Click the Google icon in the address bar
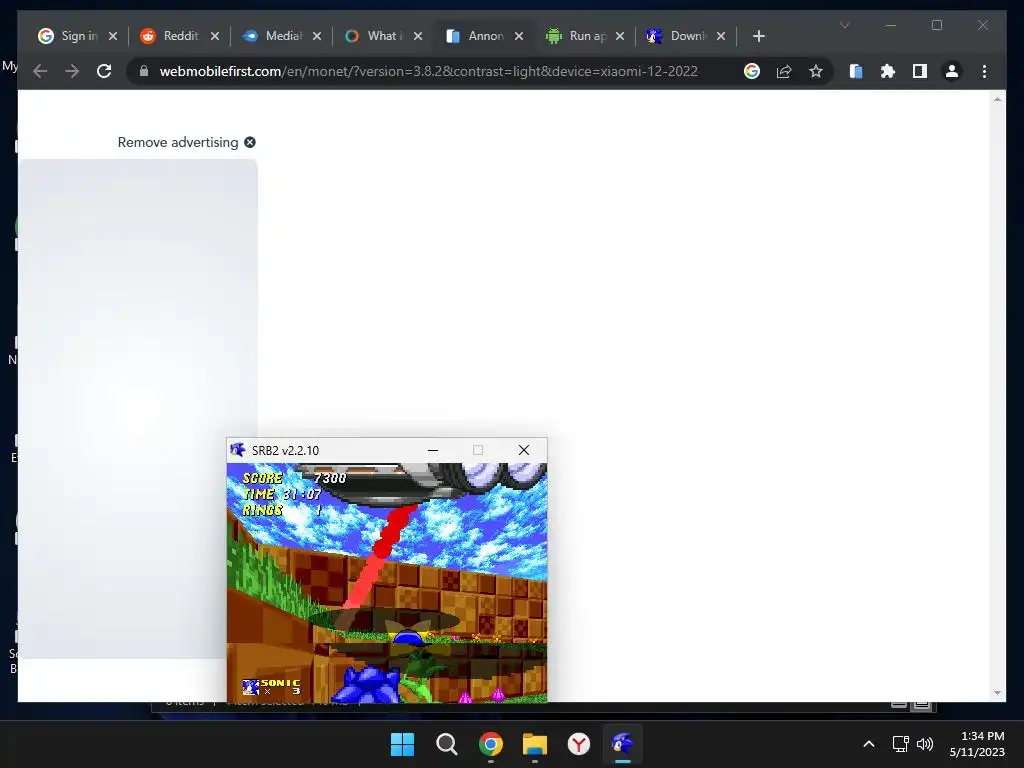Image resolution: width=1024 pixels, height=768 pixels. point(752,71)
